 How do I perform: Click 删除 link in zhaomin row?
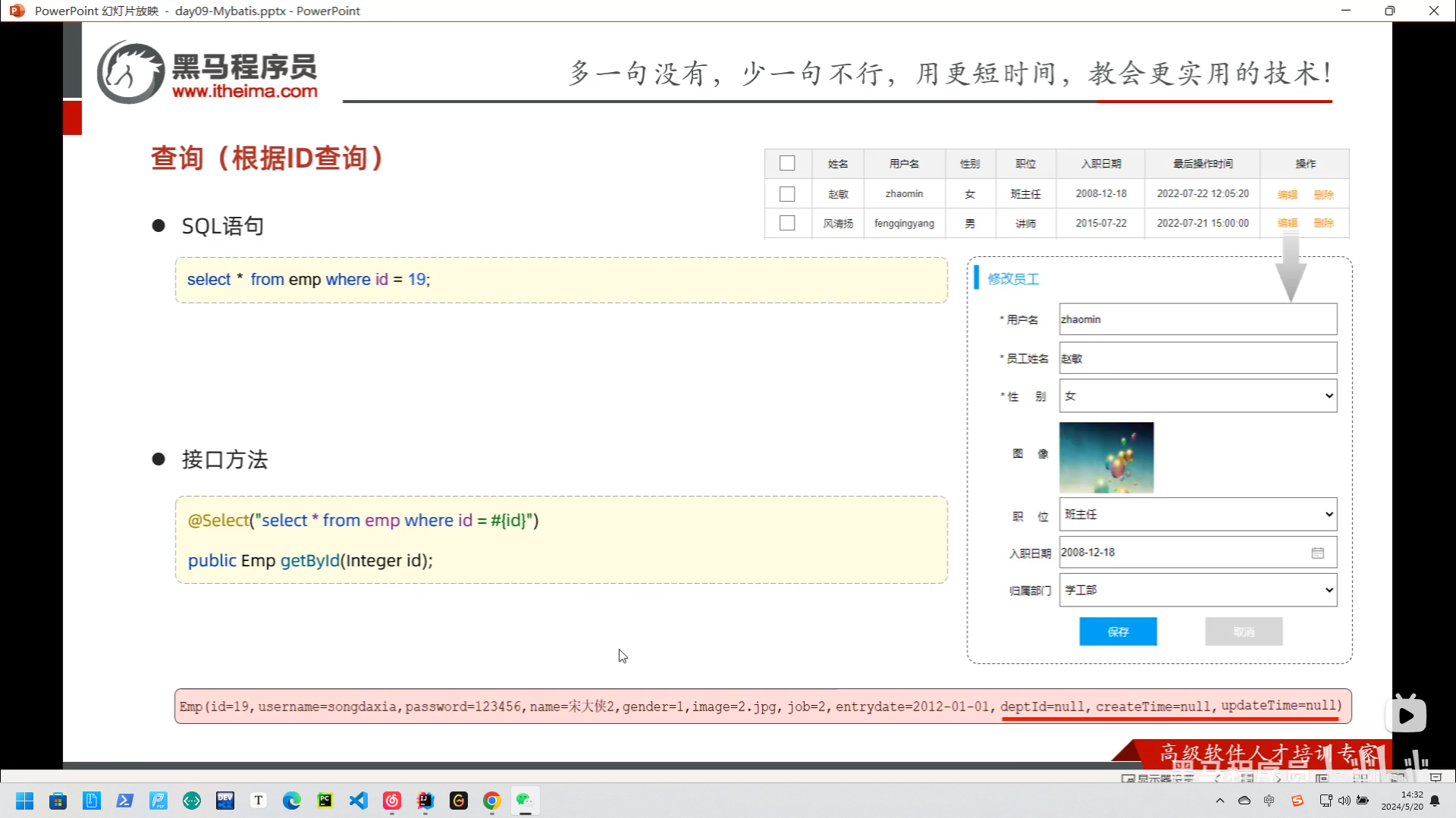[x=1324, y=195]
